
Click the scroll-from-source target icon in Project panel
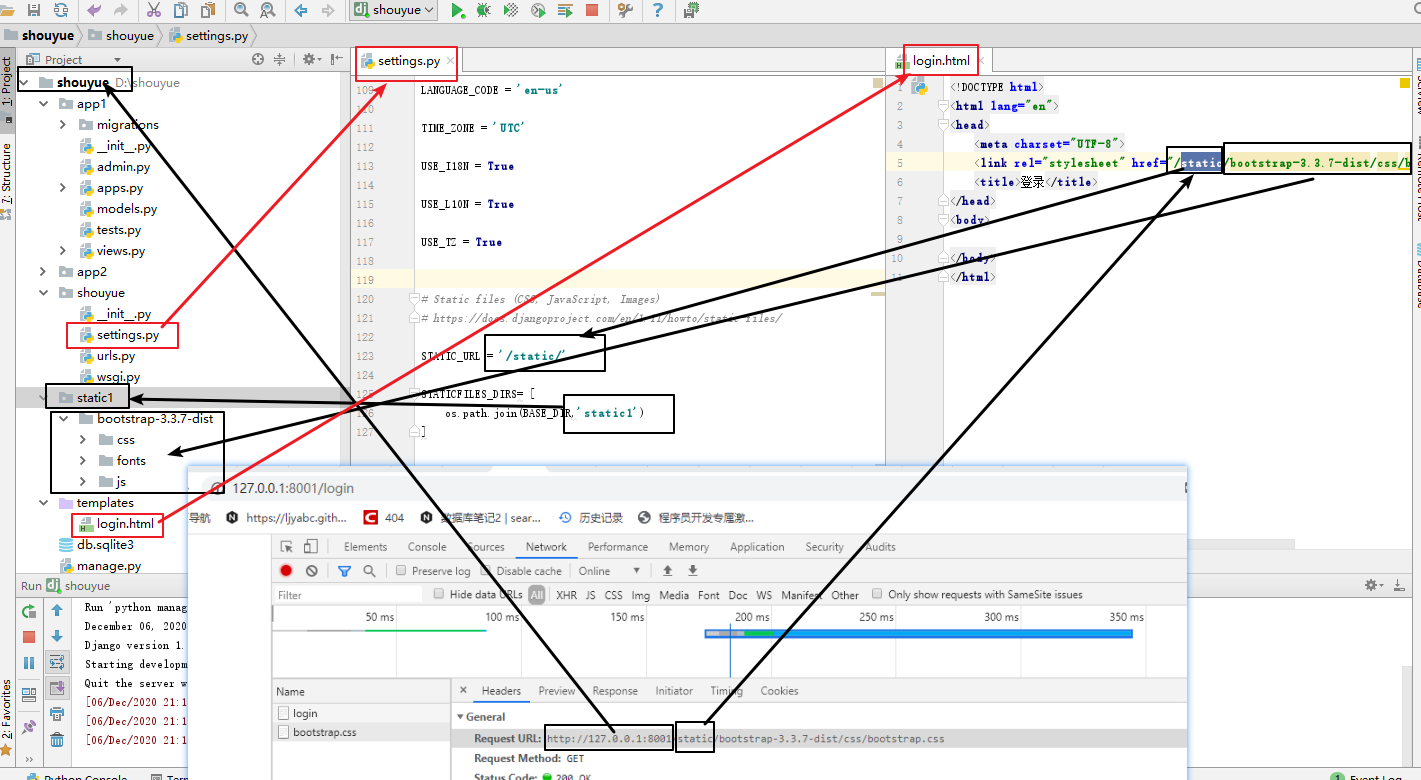[258, 60]
